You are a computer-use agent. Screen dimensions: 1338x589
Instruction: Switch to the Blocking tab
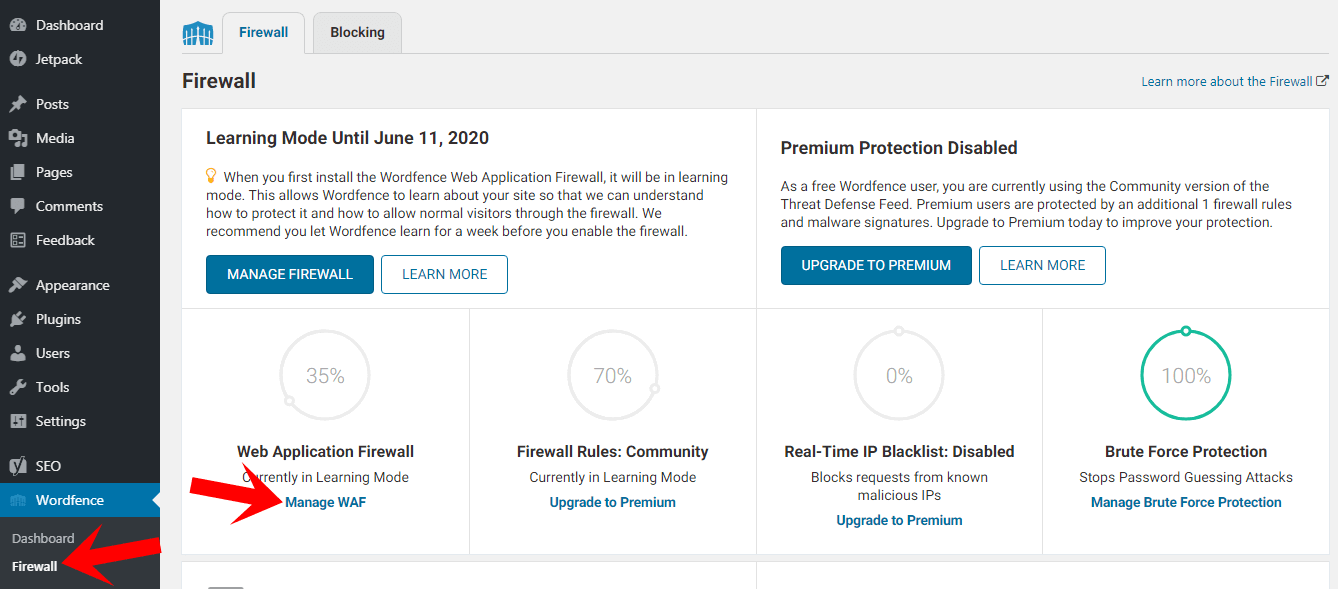[357, 32]
